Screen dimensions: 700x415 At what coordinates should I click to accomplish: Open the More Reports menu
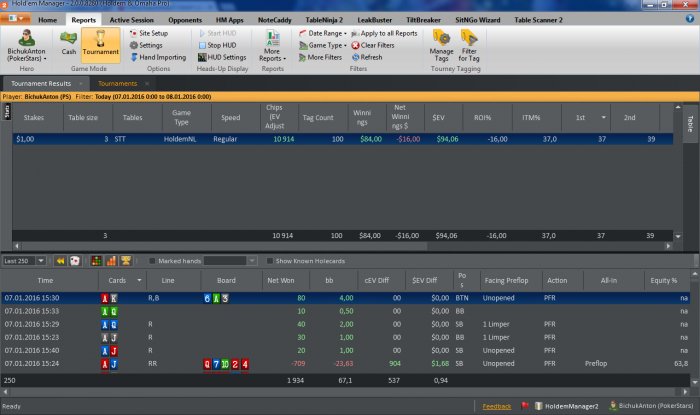(272, 44)
